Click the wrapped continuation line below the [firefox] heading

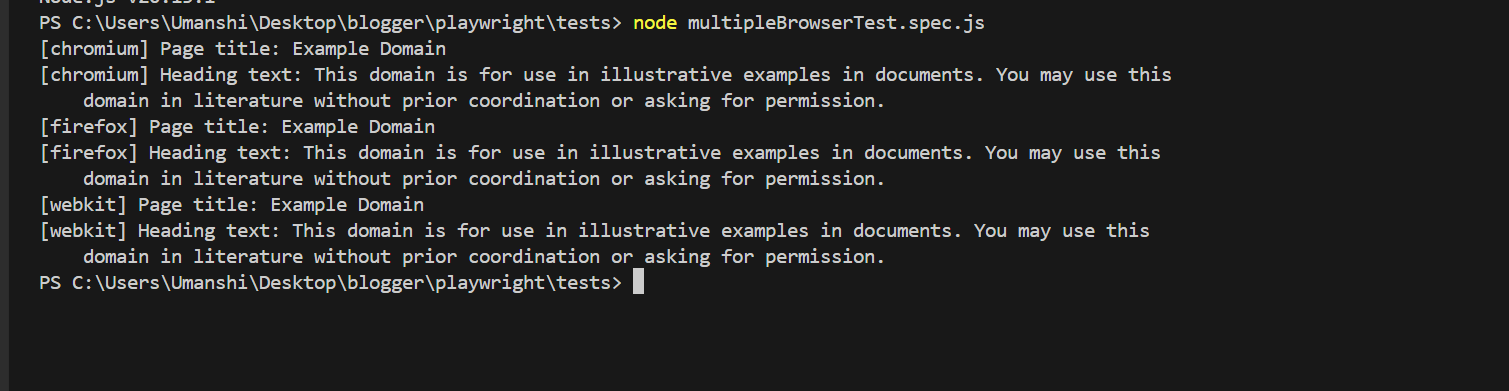click(484, 178)
